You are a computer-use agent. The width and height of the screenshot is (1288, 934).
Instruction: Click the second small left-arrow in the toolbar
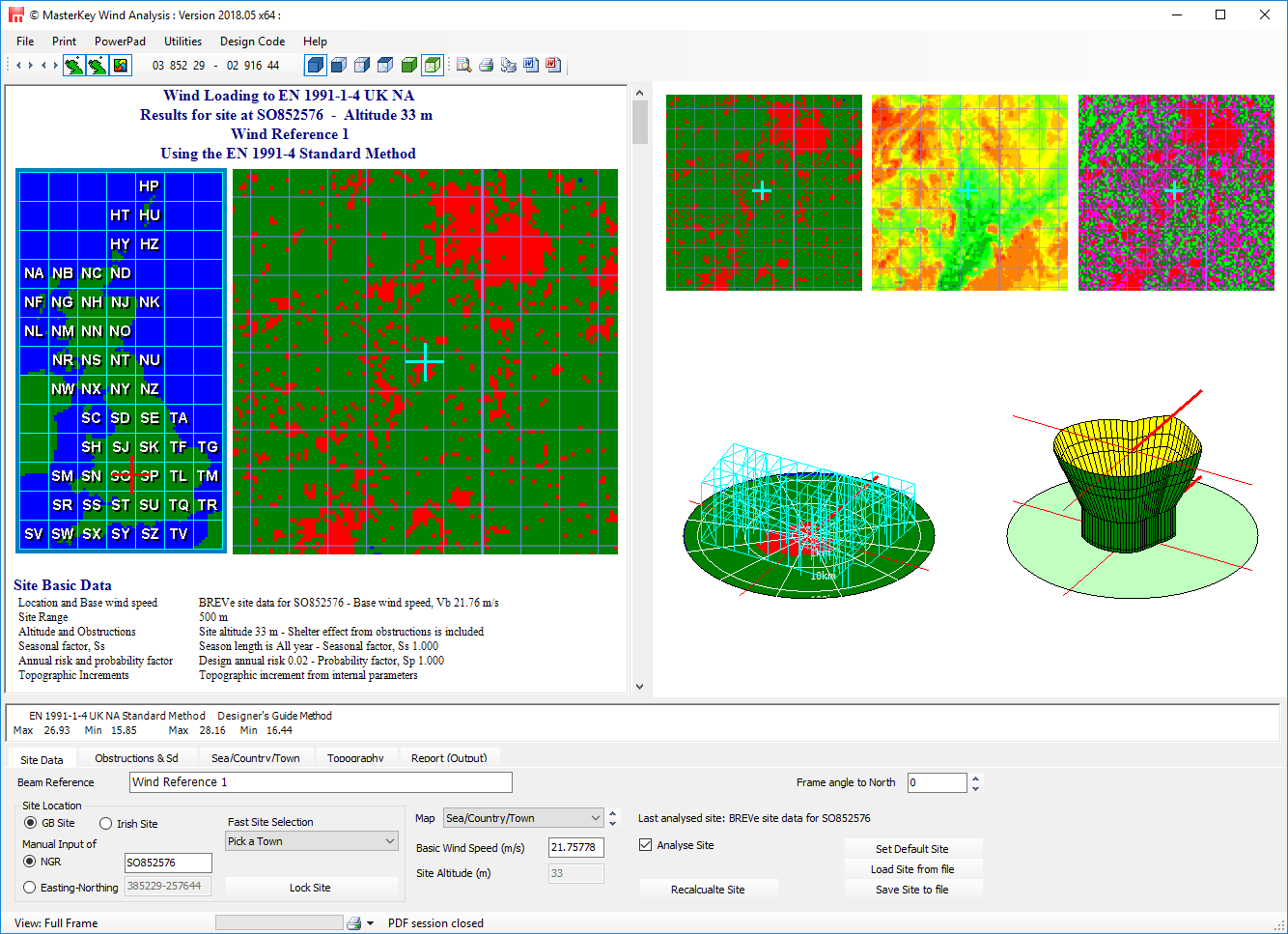click(x=43, y=66)
